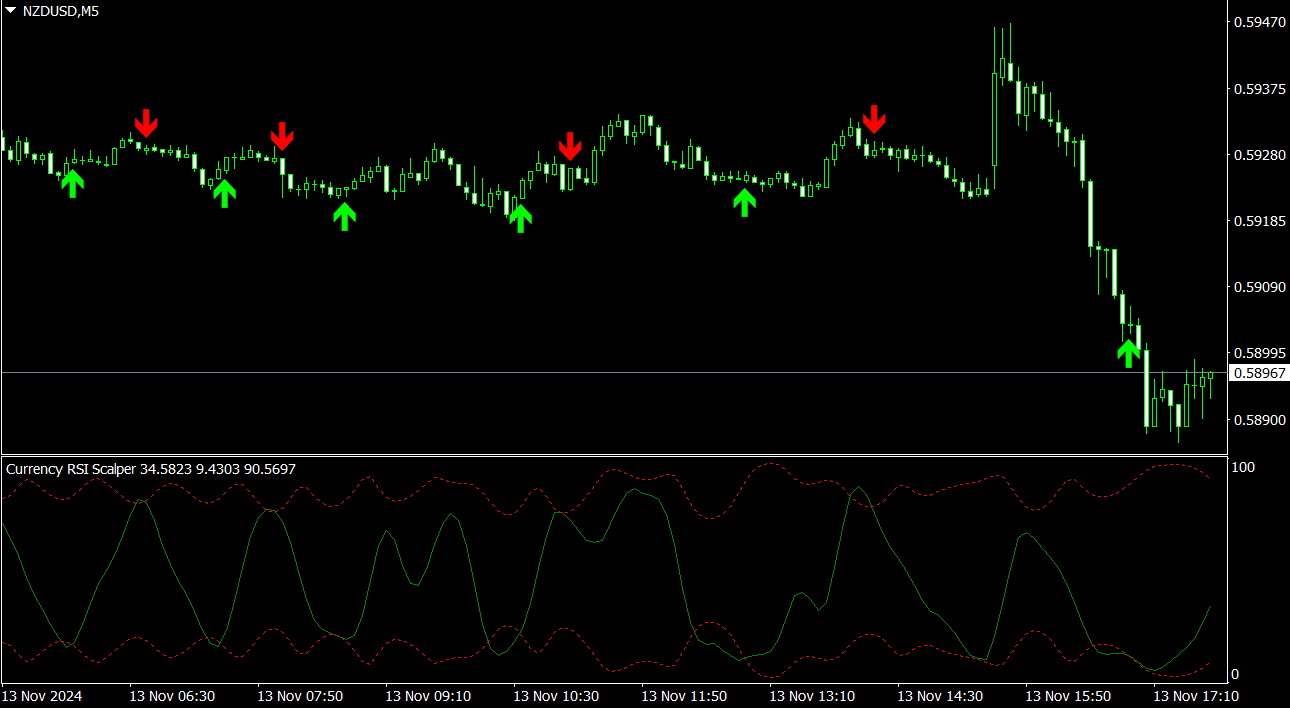Select the third red sell arrow signal

click(570, 146)
